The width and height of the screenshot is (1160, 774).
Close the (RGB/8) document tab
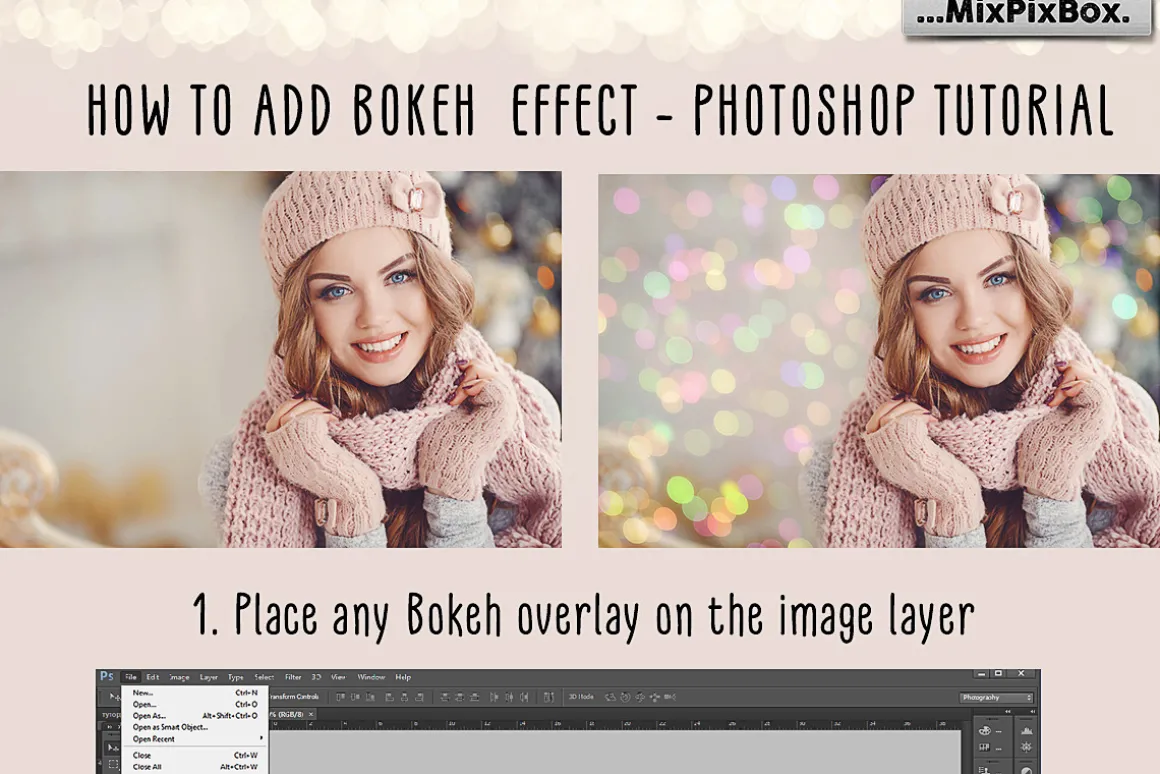pyautogui.click(x=311, y=714)
